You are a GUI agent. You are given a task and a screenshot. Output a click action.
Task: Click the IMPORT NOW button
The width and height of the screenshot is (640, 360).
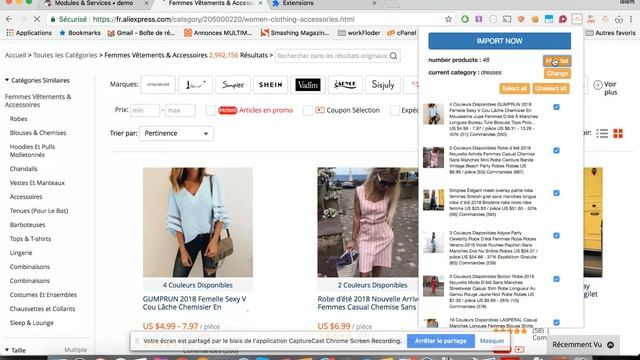[x=500, y=41]
